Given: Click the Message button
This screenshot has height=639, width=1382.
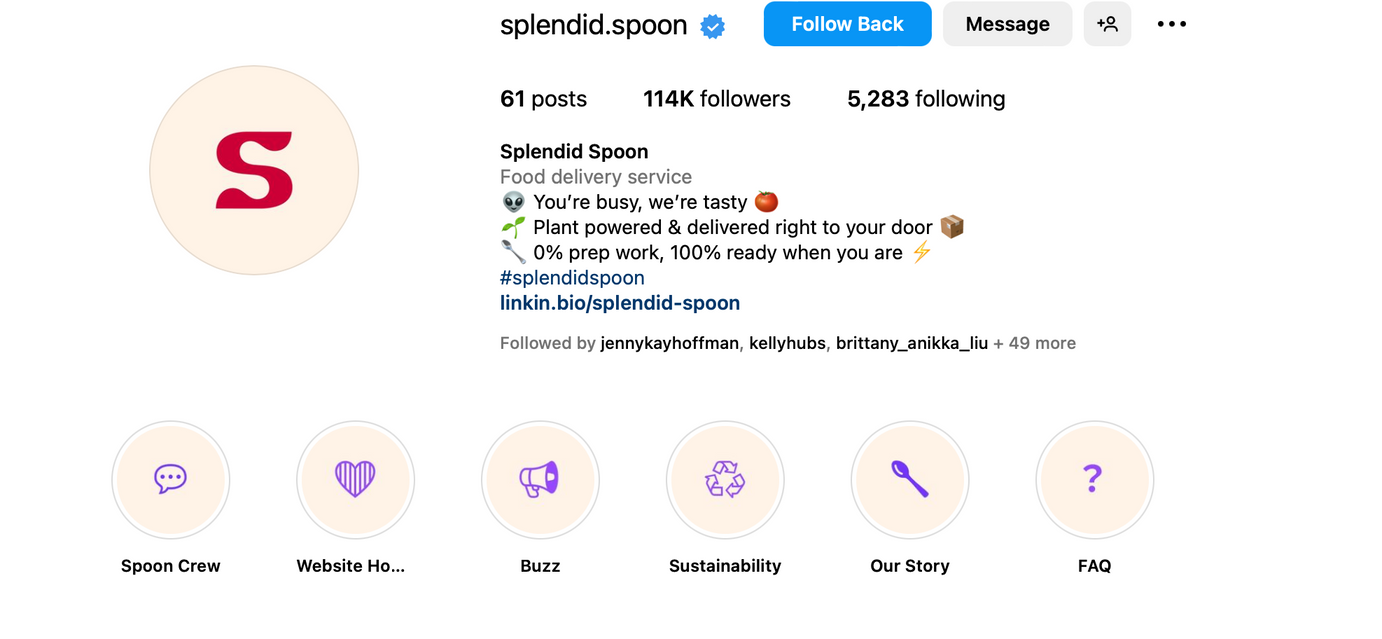Looking at the screenshot, I should (x=1007, y=24).
